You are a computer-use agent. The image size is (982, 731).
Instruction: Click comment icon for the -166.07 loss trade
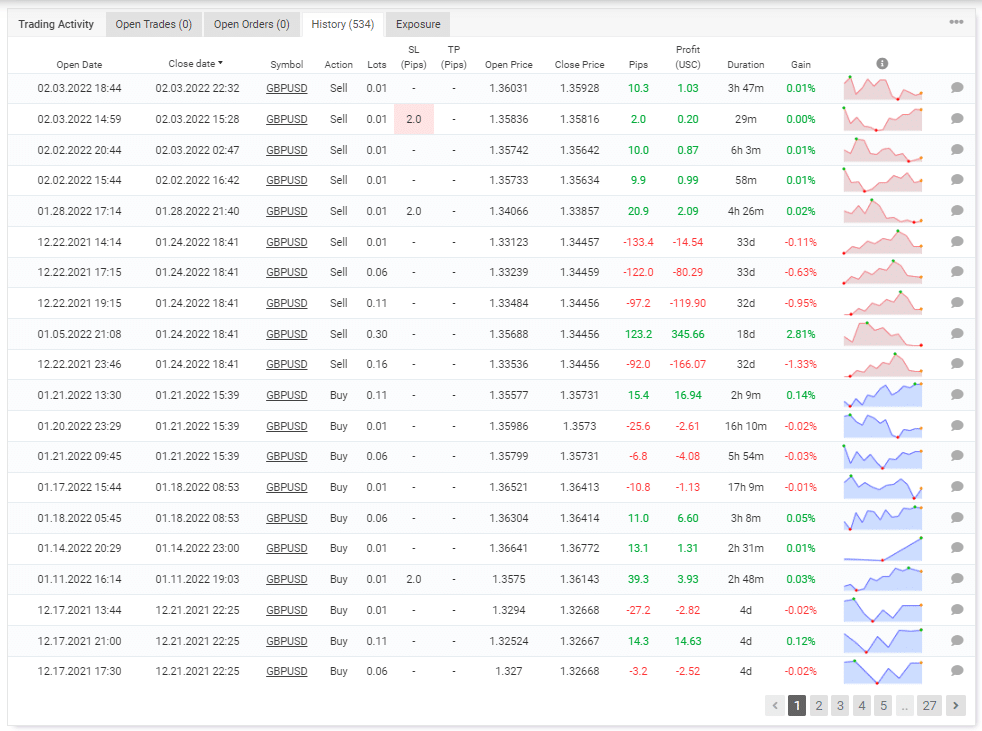click(957, 364)
